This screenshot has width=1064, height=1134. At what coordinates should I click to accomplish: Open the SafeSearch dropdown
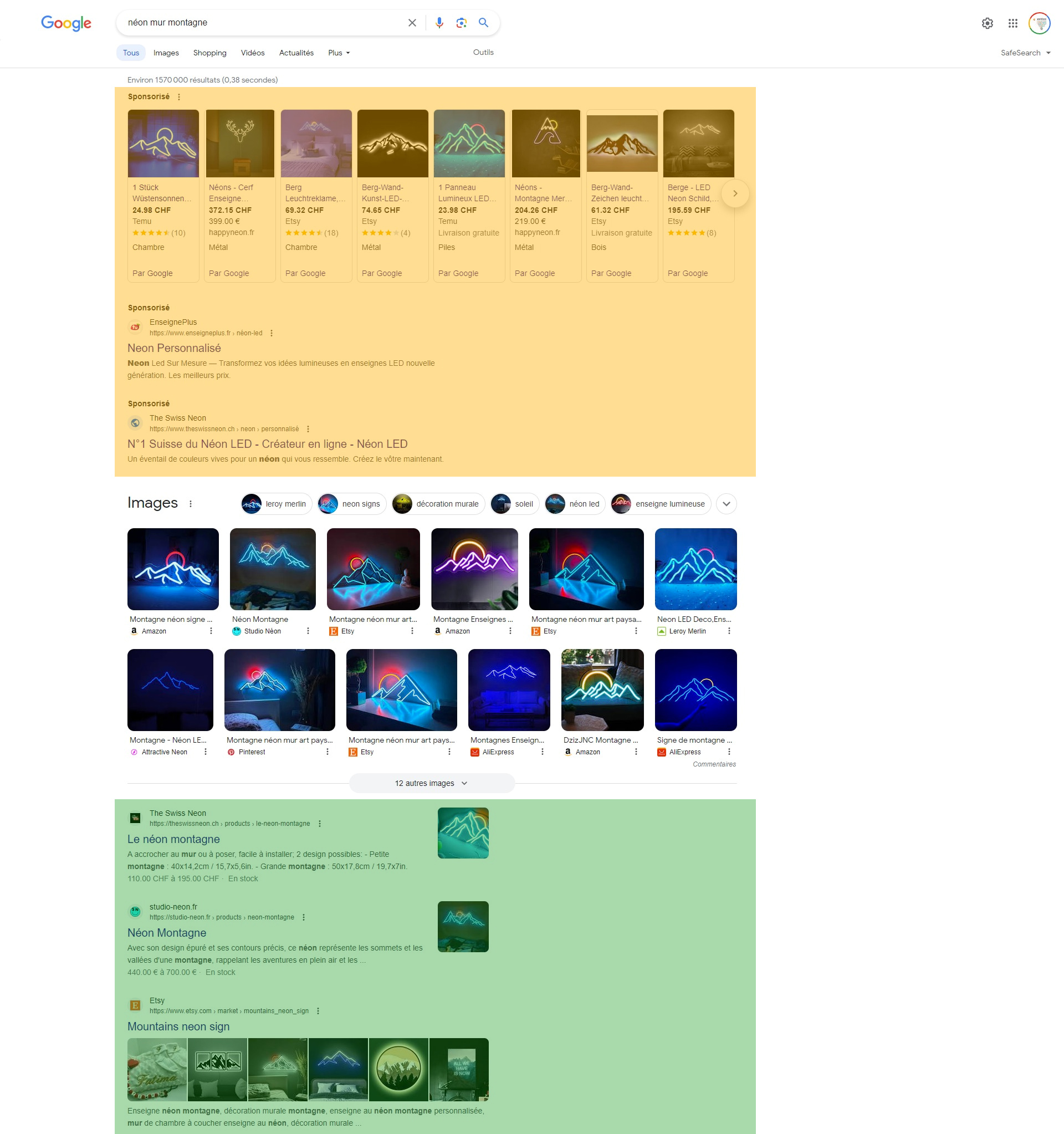1025,53
